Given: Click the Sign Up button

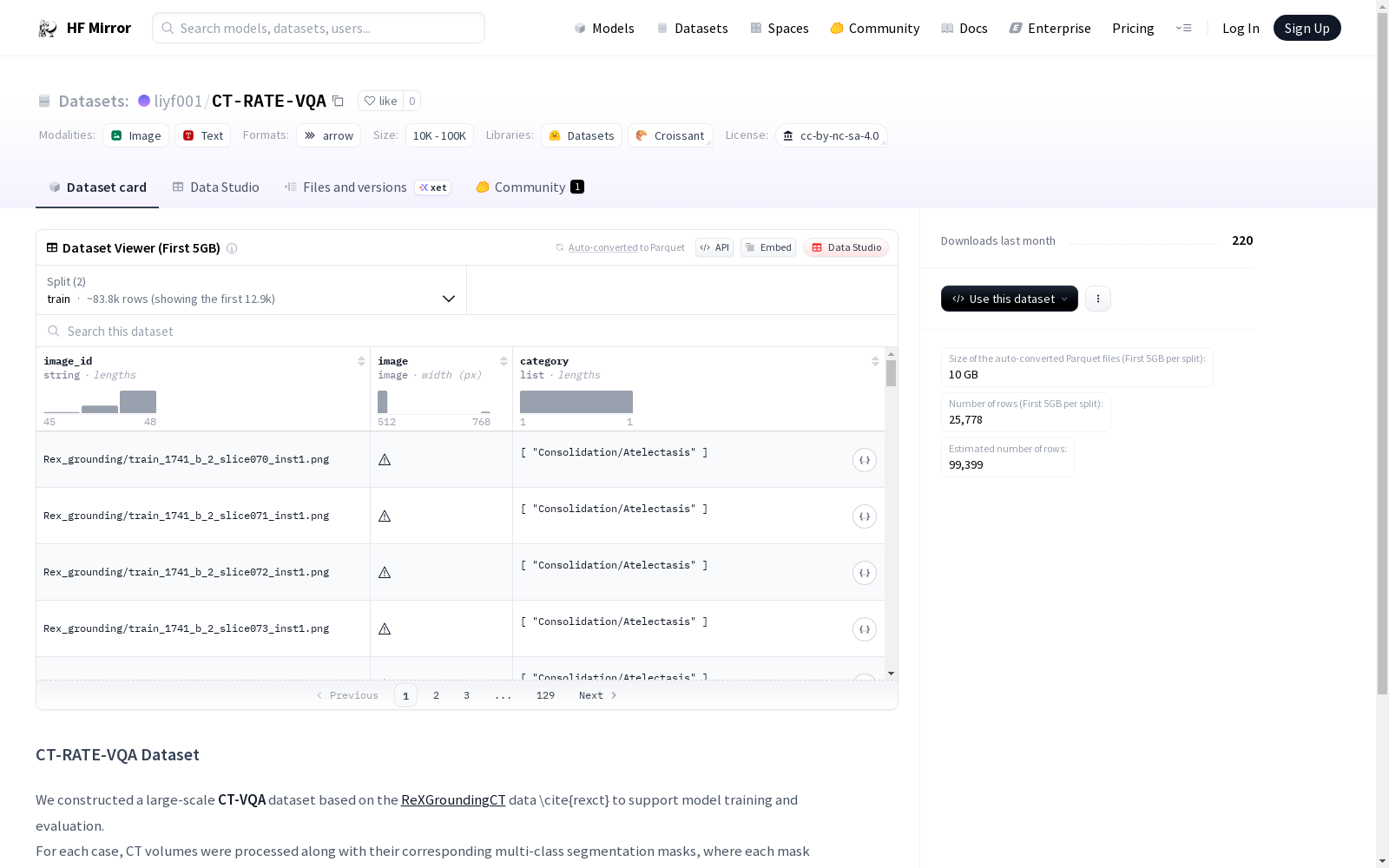Looking at the screenshot, I should 1307,29.
